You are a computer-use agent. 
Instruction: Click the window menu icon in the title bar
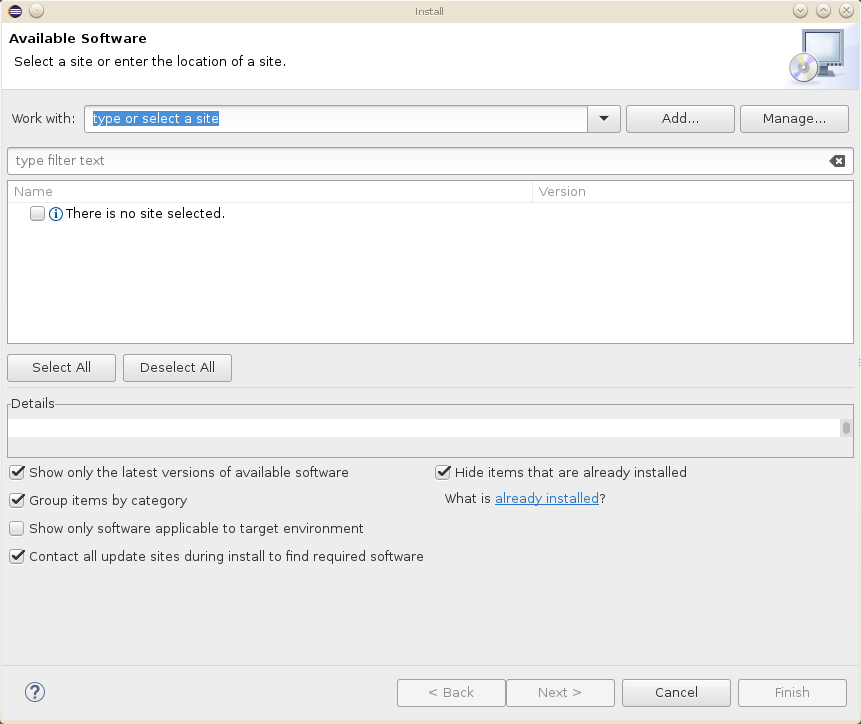coord(13,11)
